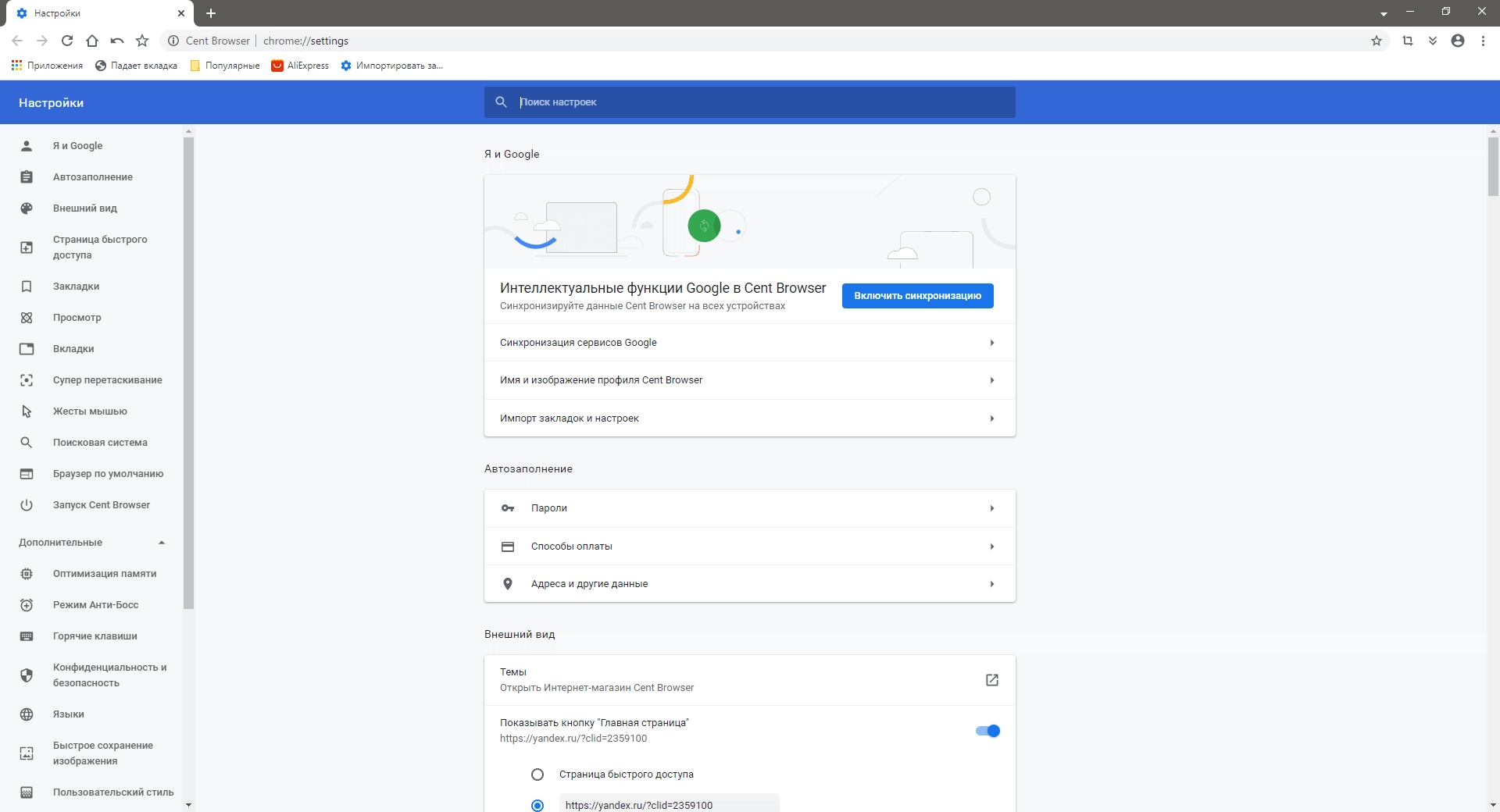Click the sidebar scrollbar thumb
This screenshot has width=1500, height=812.
point(188,373)
